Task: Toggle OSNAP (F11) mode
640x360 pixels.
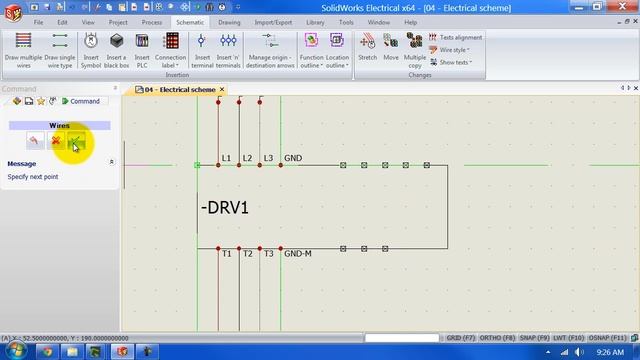Action: tap(607, 338)
